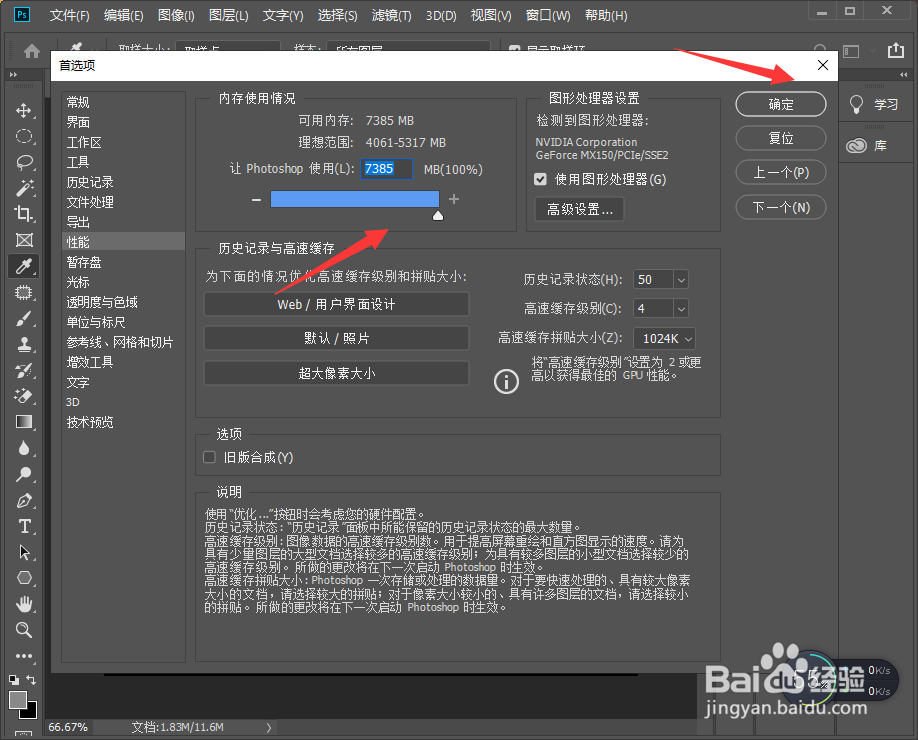Expand status bar info chevron
918x740 pixels.
pyautogui.click(x=269, y=727)
